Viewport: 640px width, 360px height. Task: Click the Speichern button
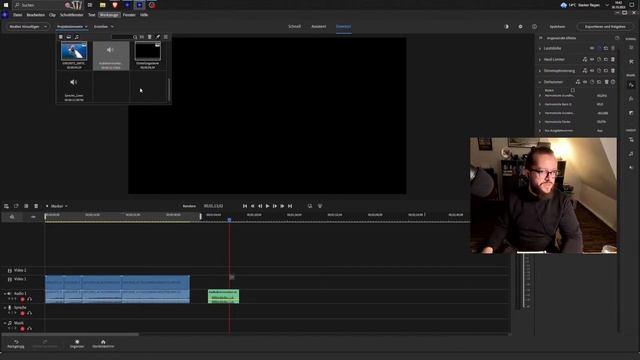[557, 27]
